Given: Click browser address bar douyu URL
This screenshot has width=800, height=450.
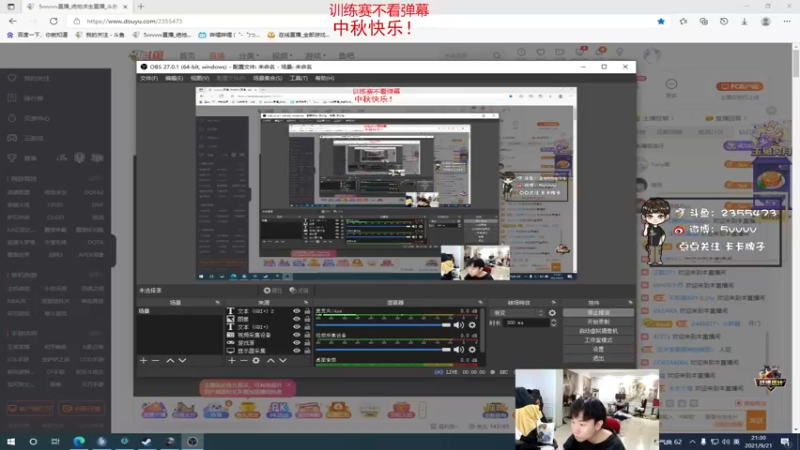Looking at the screenshot, I should pos(134,21).
